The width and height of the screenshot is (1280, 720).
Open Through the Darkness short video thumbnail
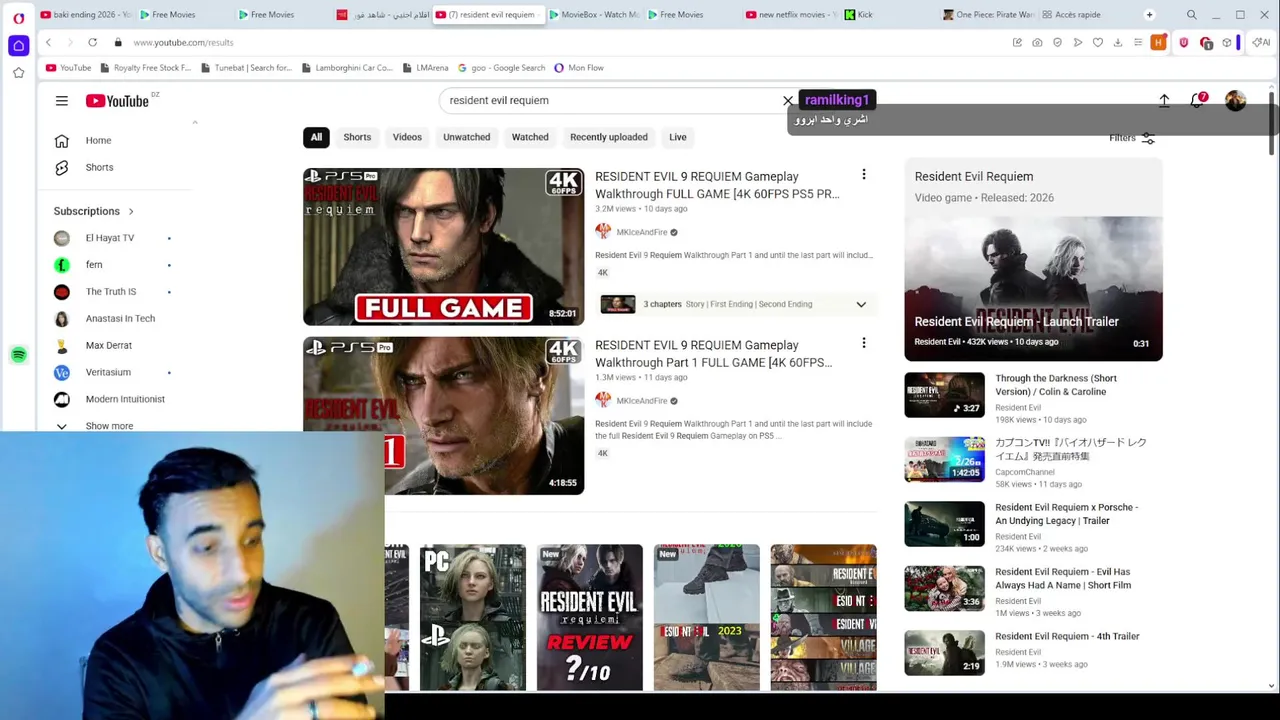click(x=944, y=395)
